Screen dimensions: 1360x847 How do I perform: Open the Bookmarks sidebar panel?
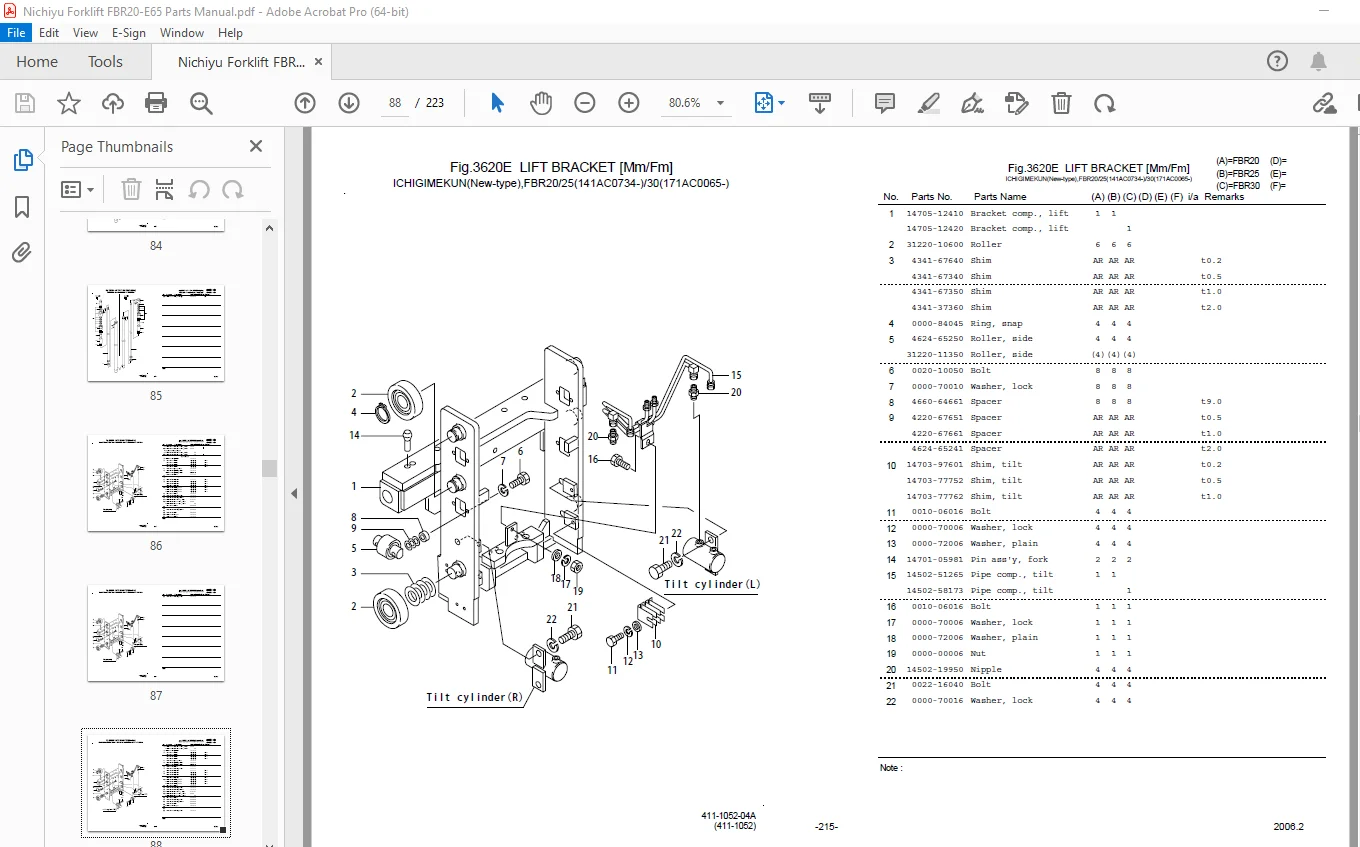click(x=22, y=207)
